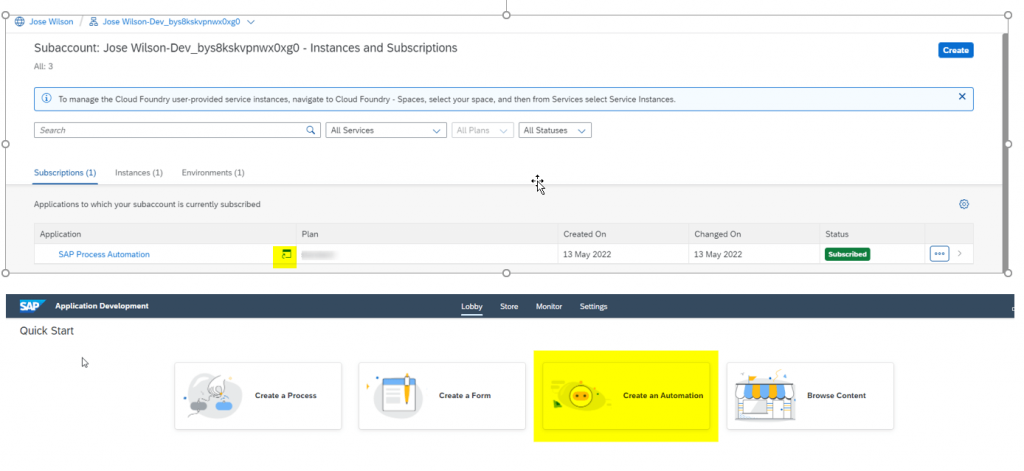Click the Browse Content card label
Screen dimensions: 1024x471
(x=837, y=396)
